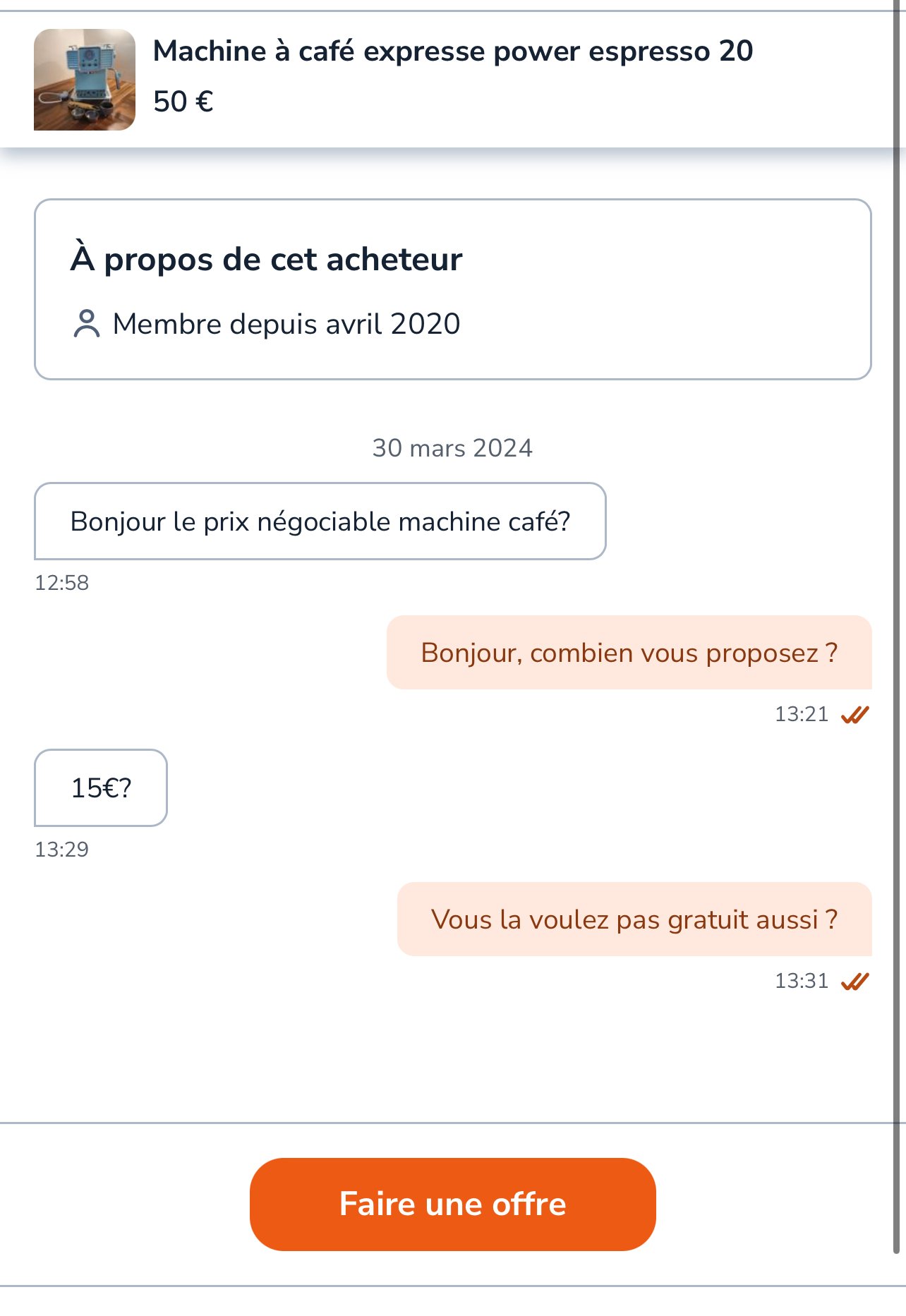Select the "Vous la voulez pas gratuit" message

(634, 919)
